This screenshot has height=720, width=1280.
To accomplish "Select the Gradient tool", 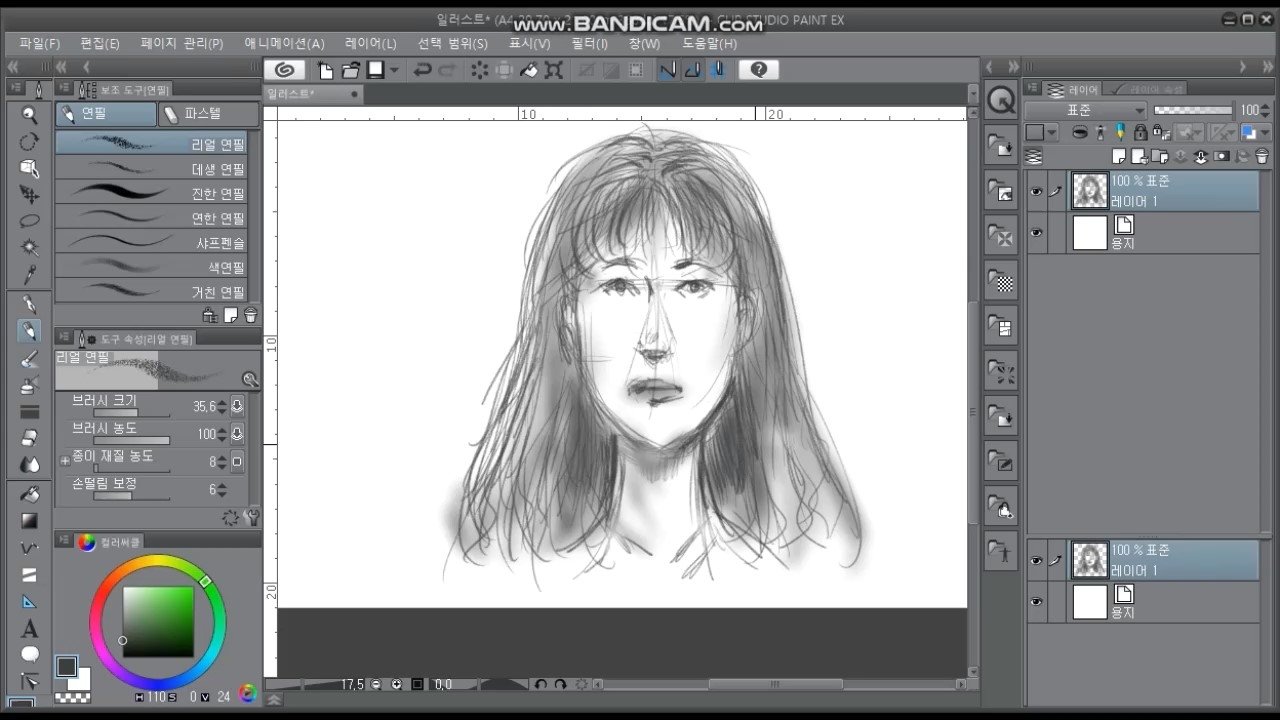I will click(x=30, y=521).
